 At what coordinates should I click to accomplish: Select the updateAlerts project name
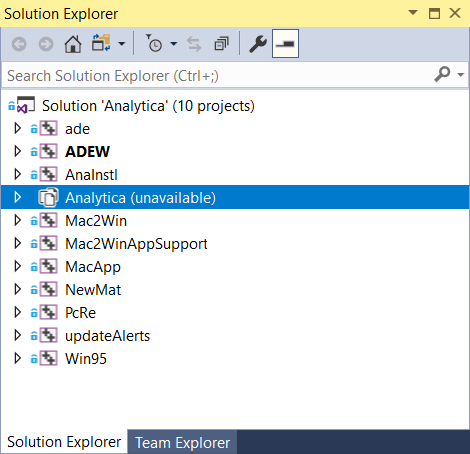click(107, 336)
